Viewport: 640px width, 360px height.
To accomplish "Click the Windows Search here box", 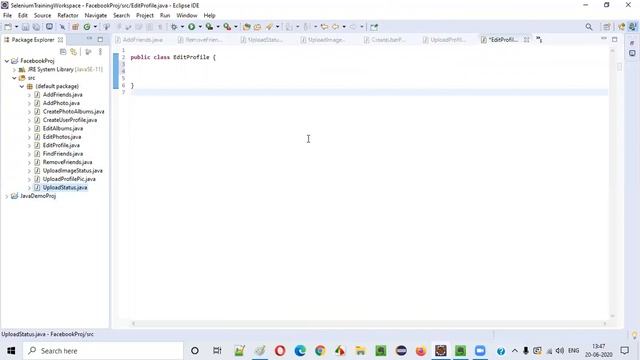I will [x=103, y=351].
